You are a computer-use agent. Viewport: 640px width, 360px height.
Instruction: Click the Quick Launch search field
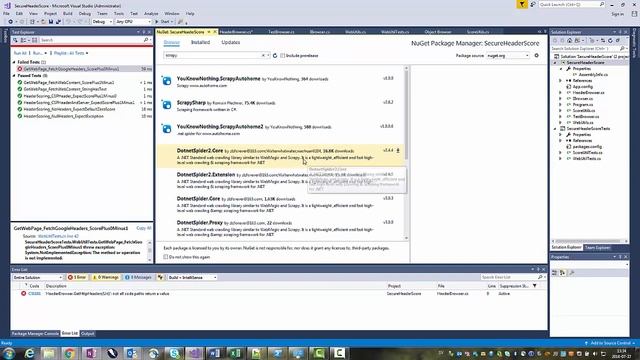tap(571, 4)
